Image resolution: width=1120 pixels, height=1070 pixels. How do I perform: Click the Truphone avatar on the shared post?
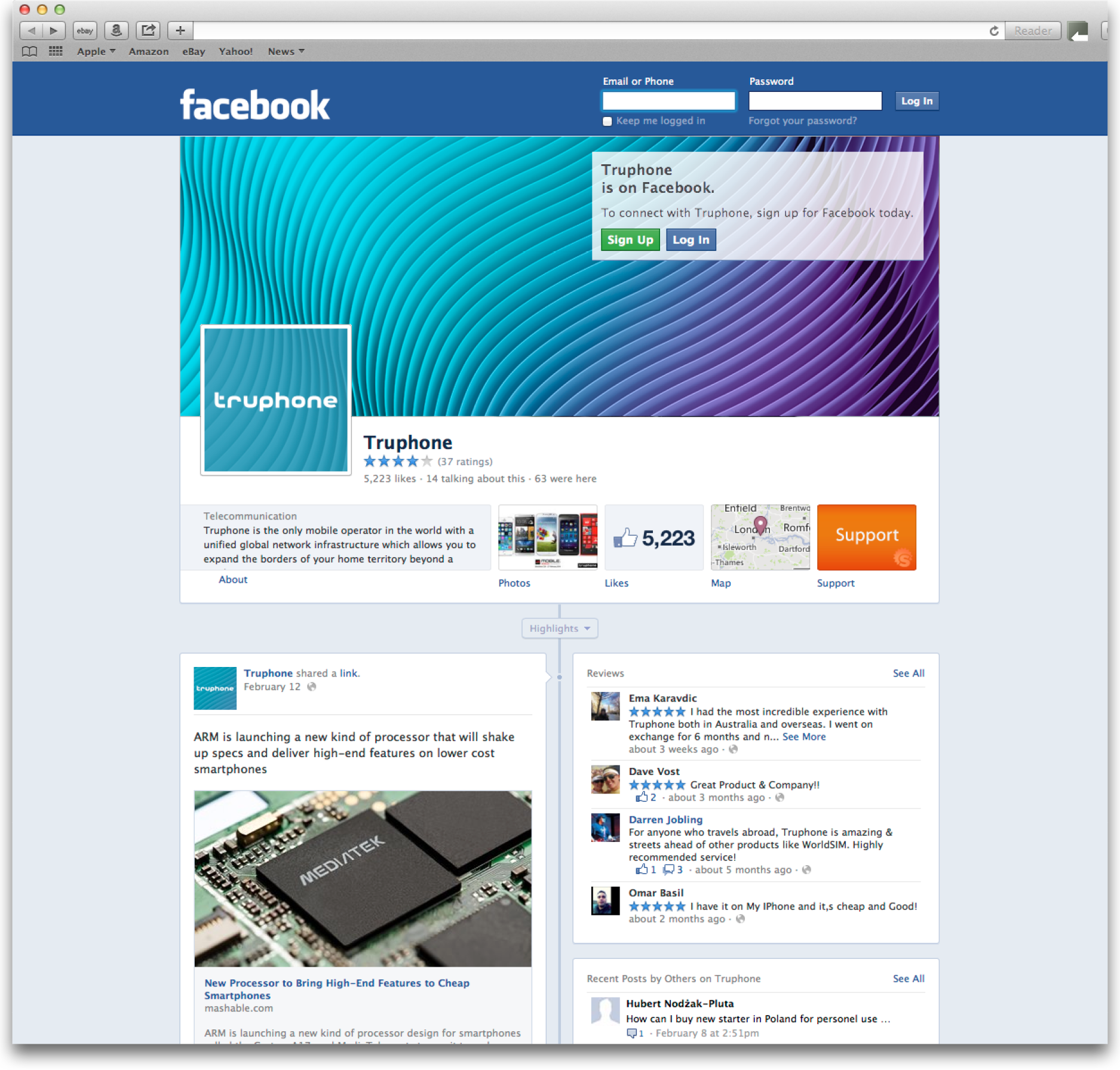(215, 688)
